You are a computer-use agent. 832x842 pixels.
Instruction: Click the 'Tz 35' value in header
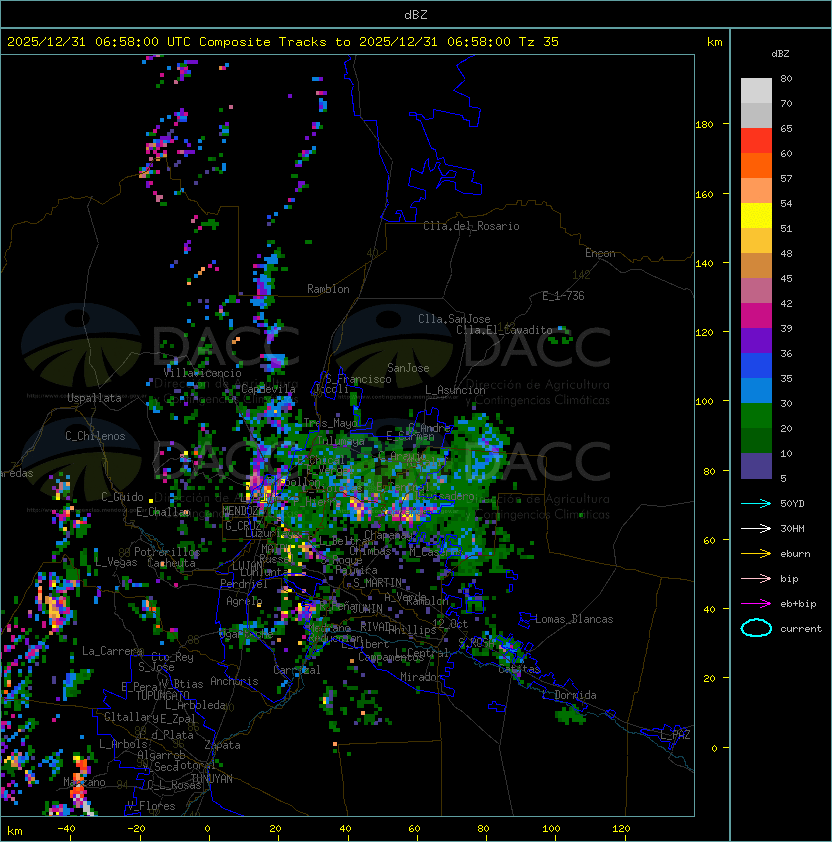click(x=539, y=42)
